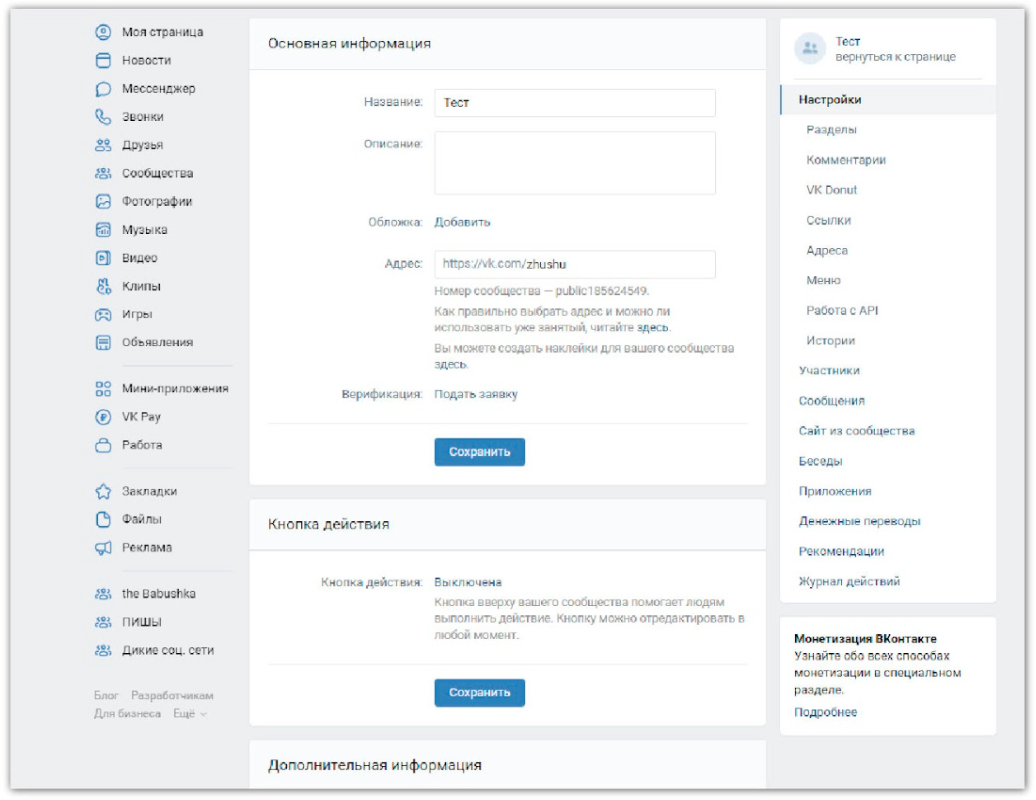Open Calls via the phone icon
The height and width of the screenshot is (800, 1036).
pyautogui.click(x=102, y=117)
